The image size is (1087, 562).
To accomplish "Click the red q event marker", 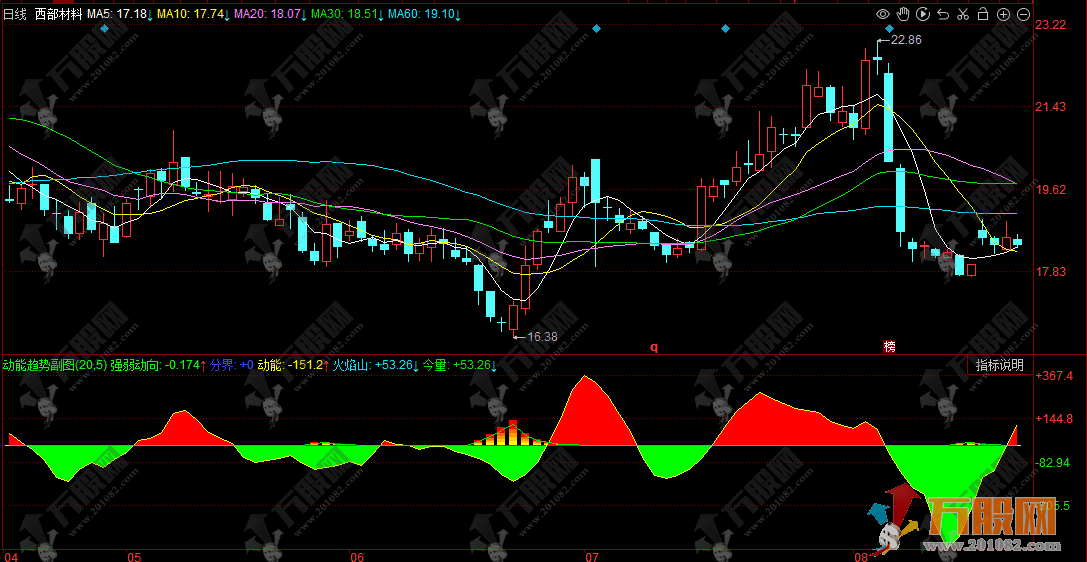I will click(653, 346).
